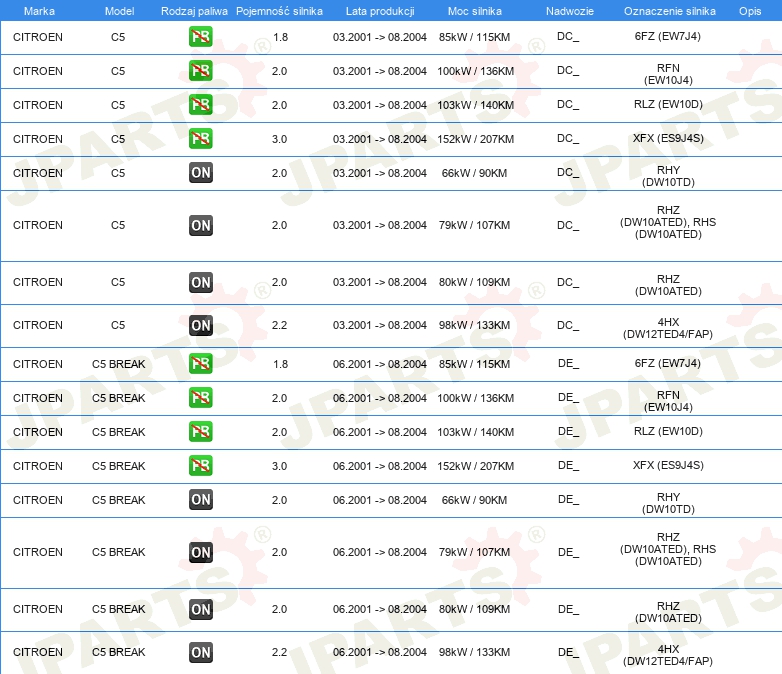Screen dimensions: 782x674
Task: Click the ON icon in the DC_ 80kW row
Action: click(201, 283)
